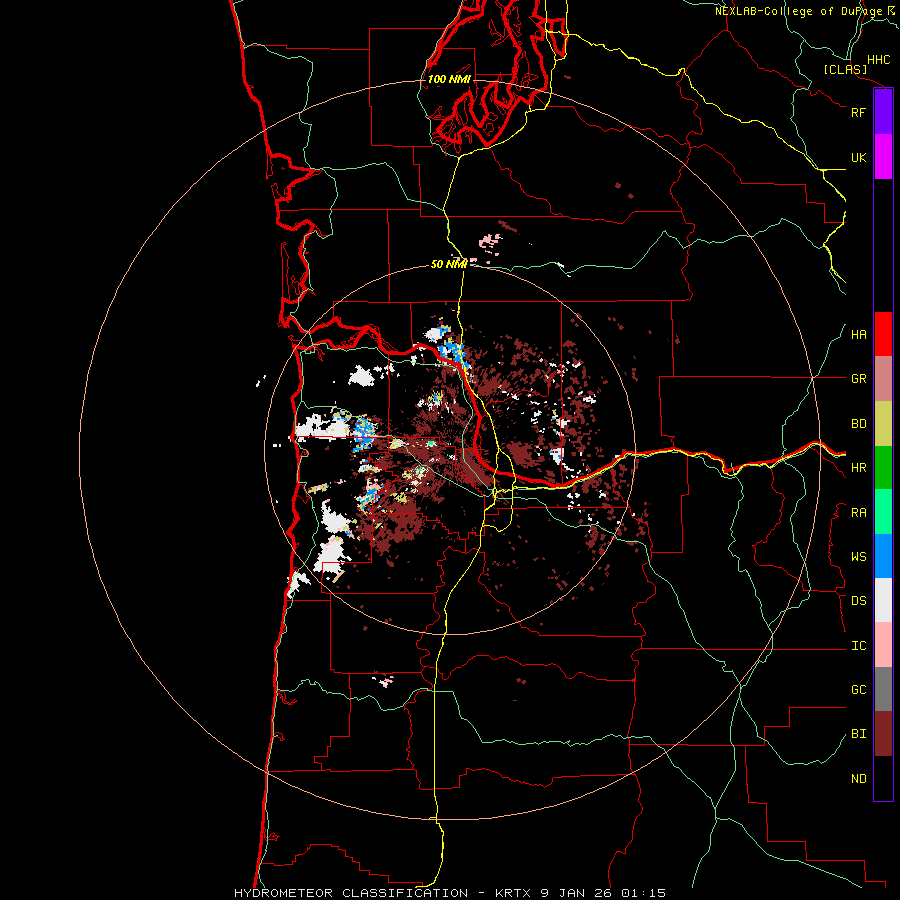The height and width of the screenshot is (900, 900).
Task: Click the white DS legend color swatch
Action: [x=883, y=600]
